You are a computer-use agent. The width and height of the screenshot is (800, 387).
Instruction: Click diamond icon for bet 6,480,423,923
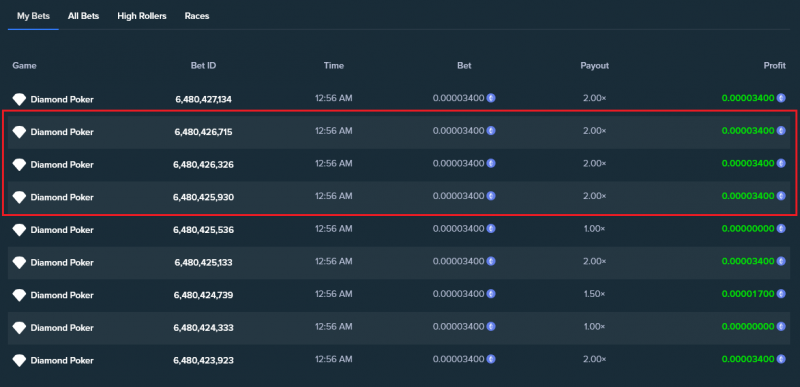pos(19,360)
